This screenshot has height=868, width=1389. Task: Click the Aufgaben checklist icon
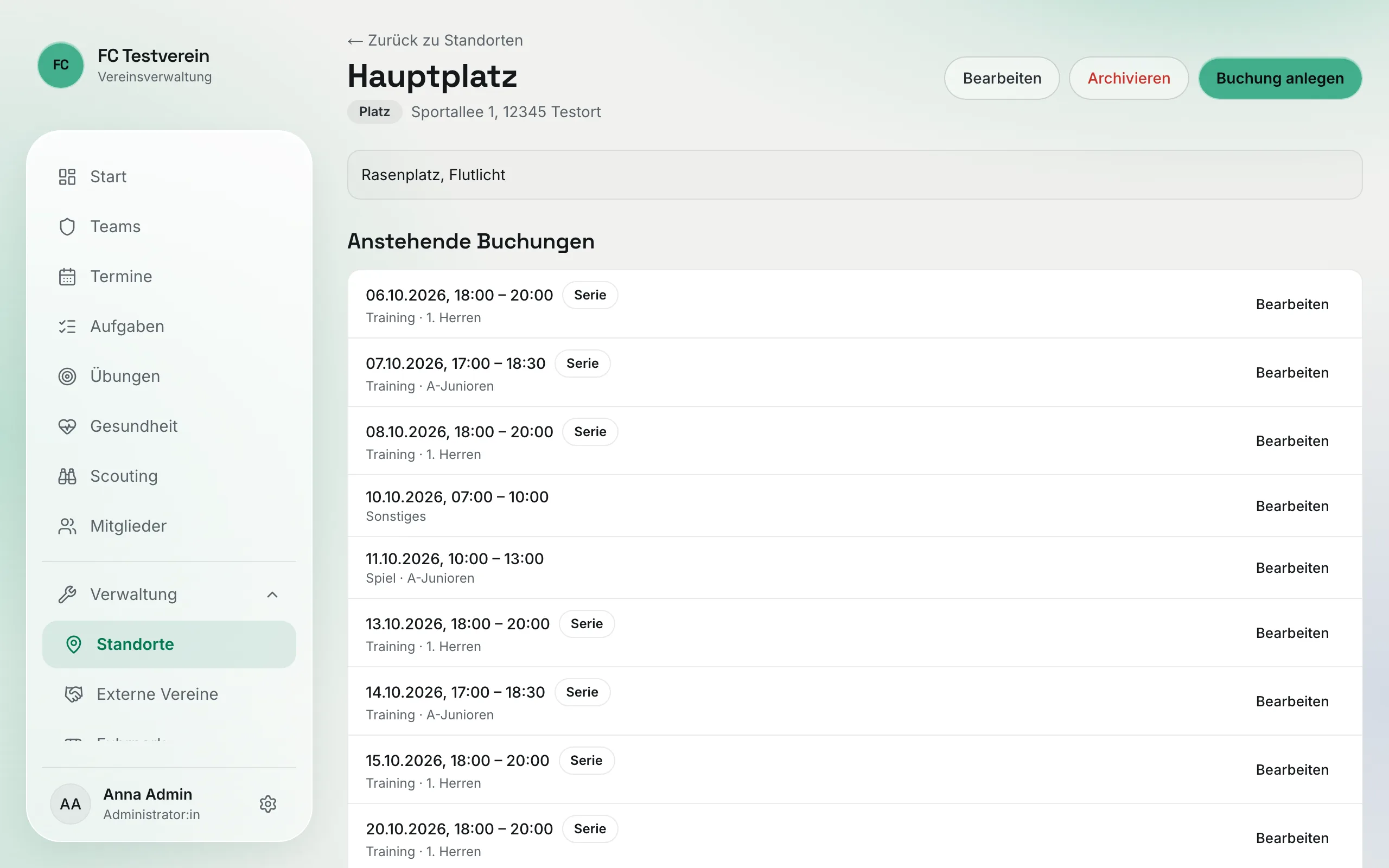[x=67, y=327]
